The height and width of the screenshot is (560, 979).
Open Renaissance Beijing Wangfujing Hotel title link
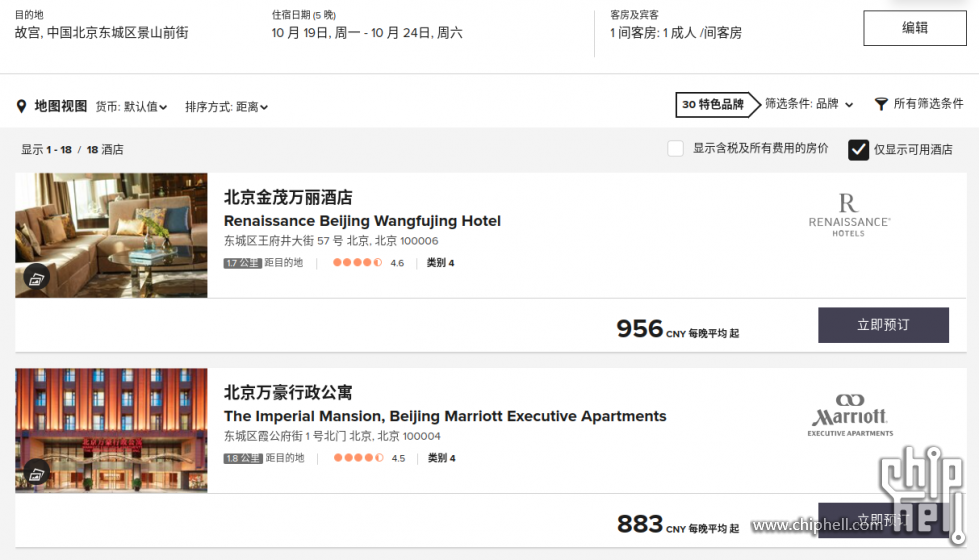pyautogui.click(x=362, y=221)
